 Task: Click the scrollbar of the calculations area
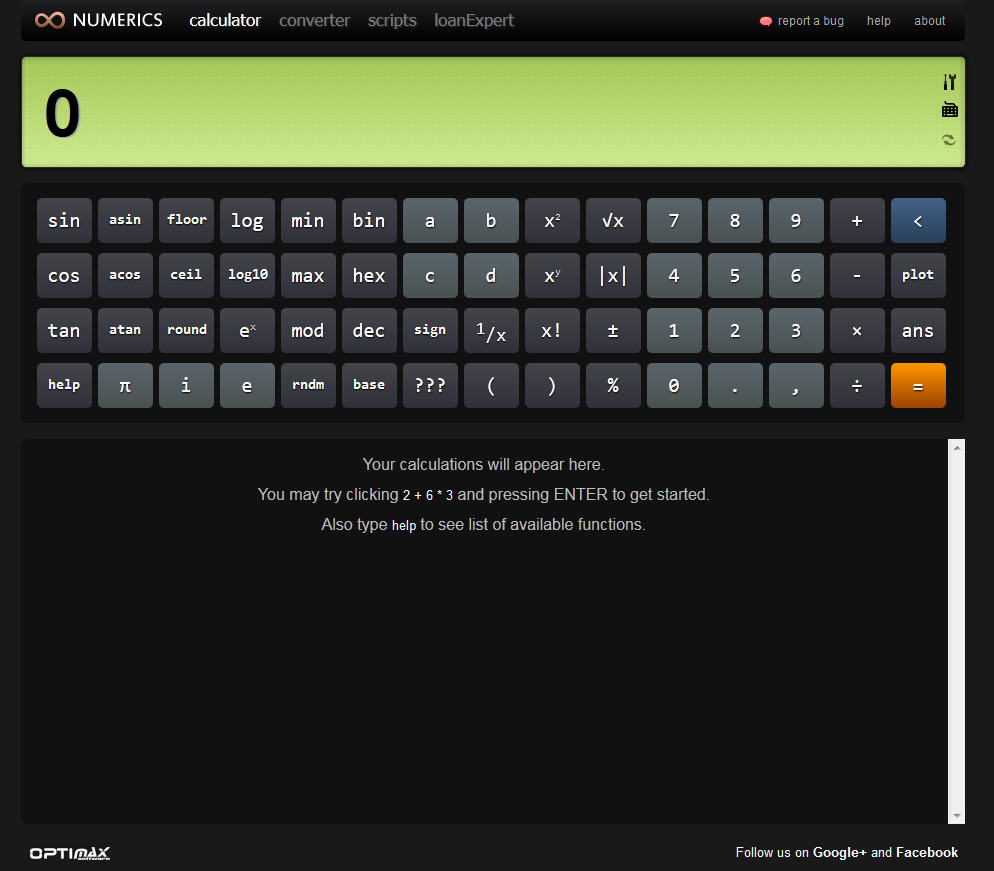(957, 630)
